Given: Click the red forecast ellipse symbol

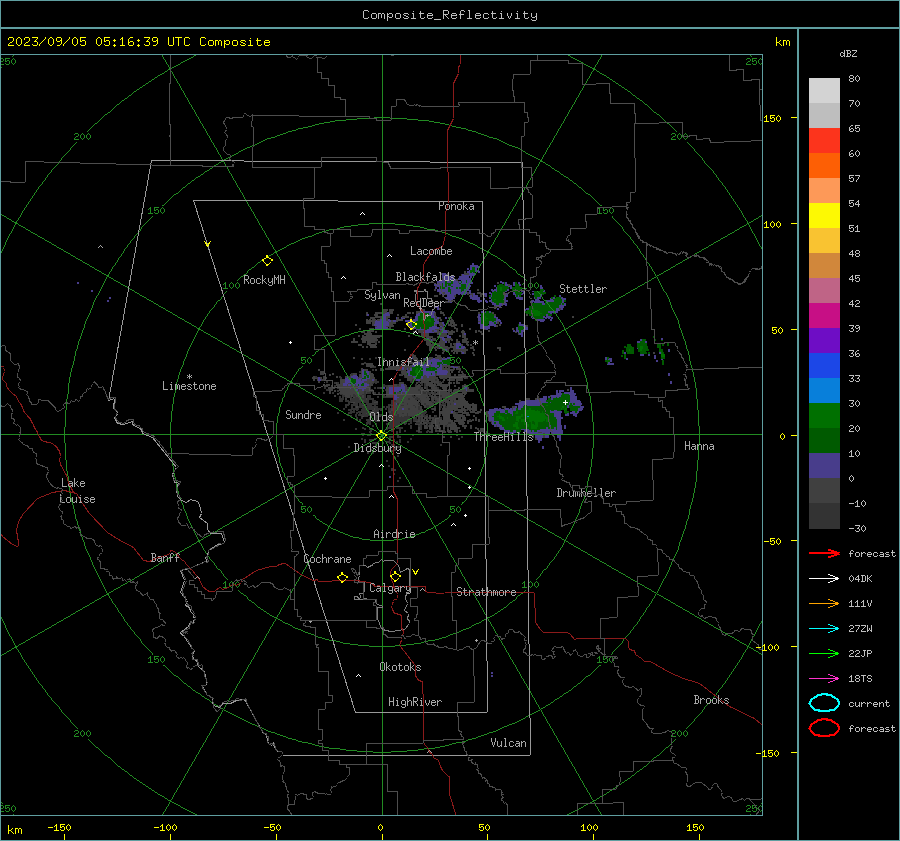Looking at the screenshot, I should [x=824, y=728].
